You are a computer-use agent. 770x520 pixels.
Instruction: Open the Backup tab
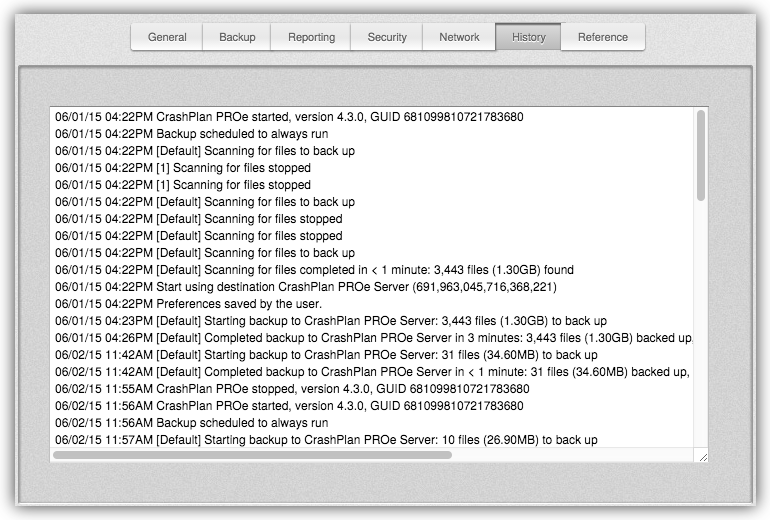click(237, 37)
